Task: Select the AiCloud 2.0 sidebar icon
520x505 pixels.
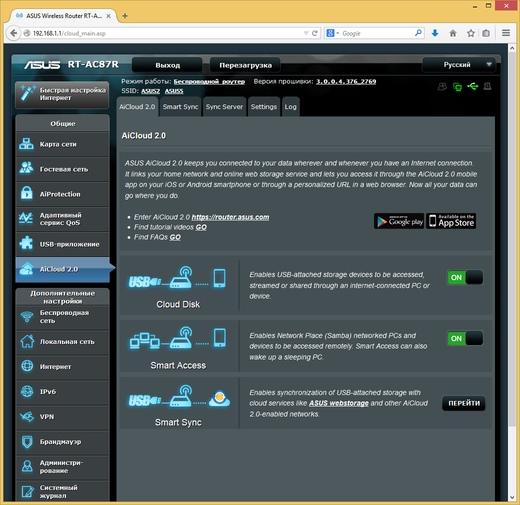Action: pos(26,269)
